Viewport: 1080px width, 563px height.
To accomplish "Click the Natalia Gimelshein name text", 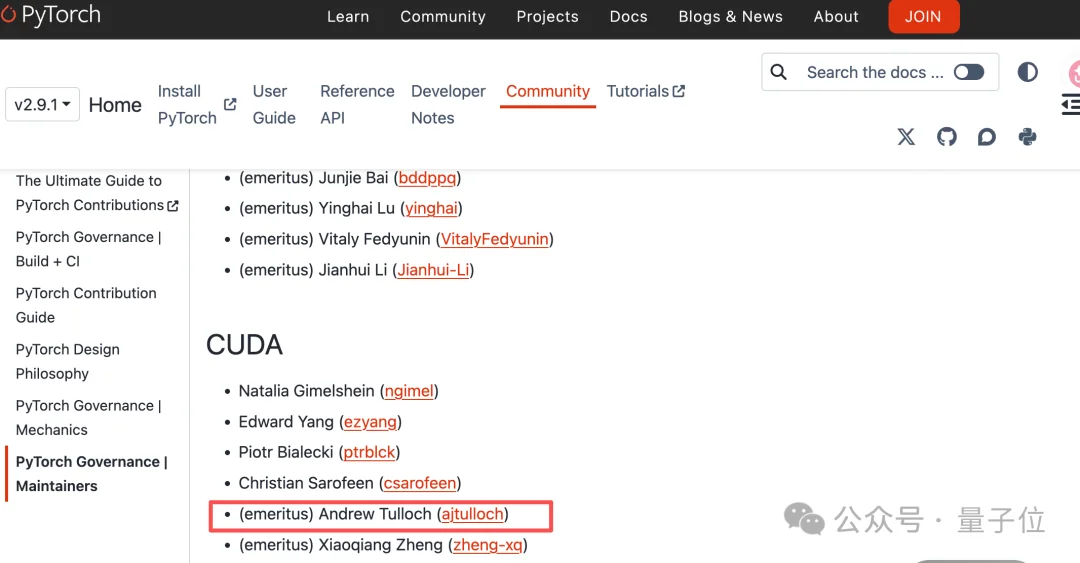I will 307,391.
